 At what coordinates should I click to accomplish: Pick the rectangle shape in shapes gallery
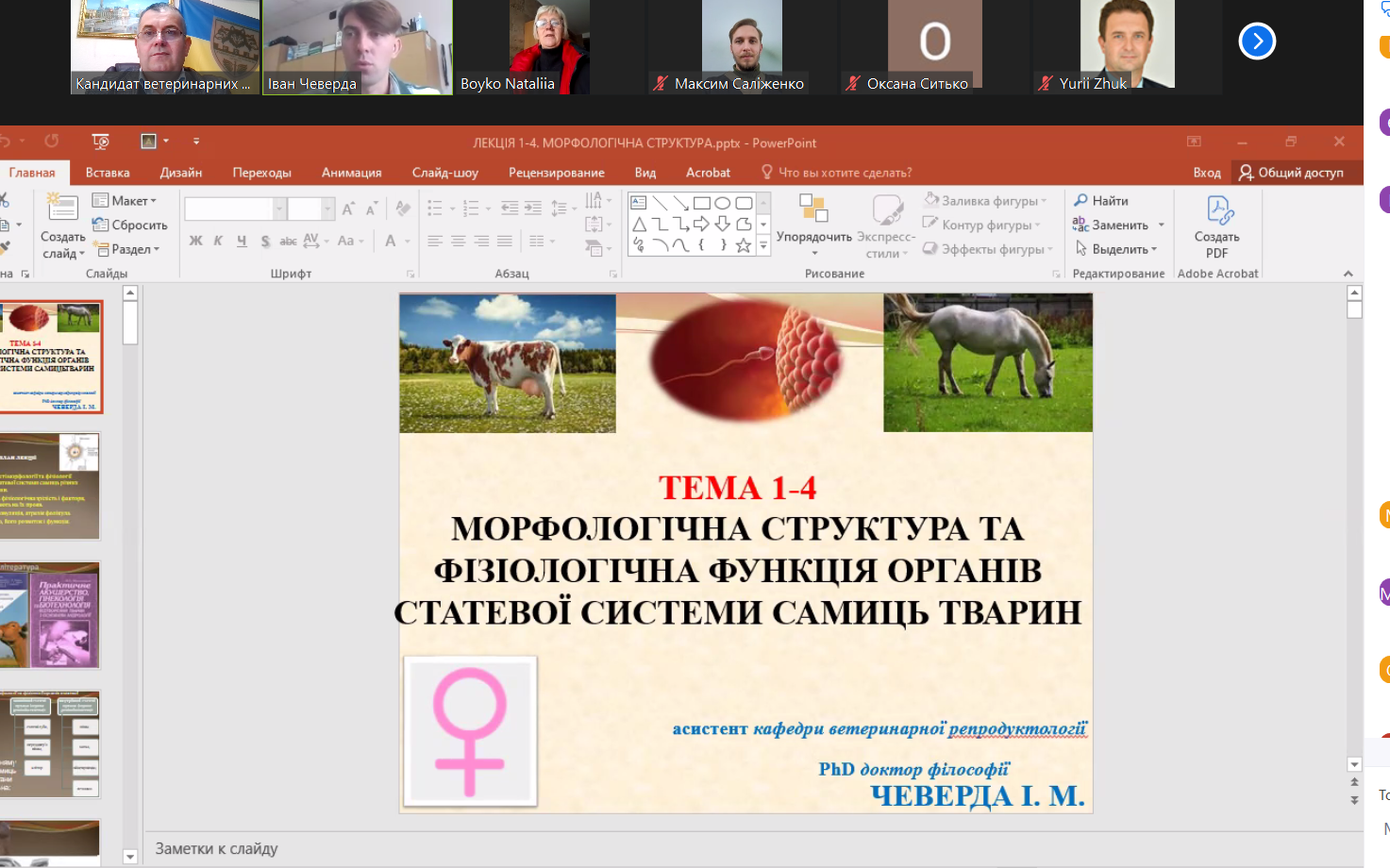[701, 203]
